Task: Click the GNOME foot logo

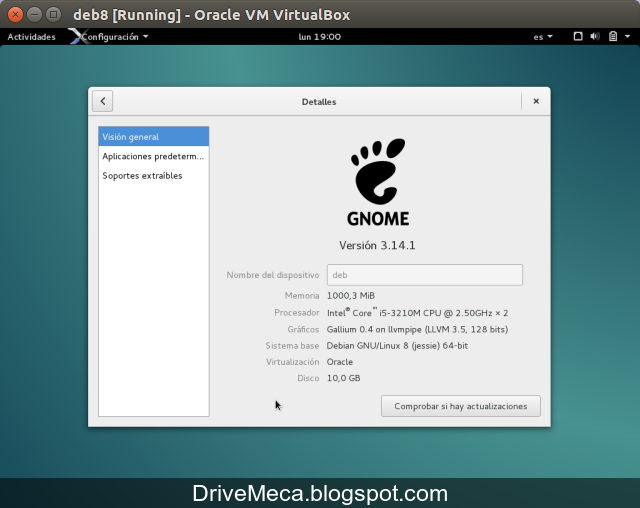Action: (x=378, y=182)
